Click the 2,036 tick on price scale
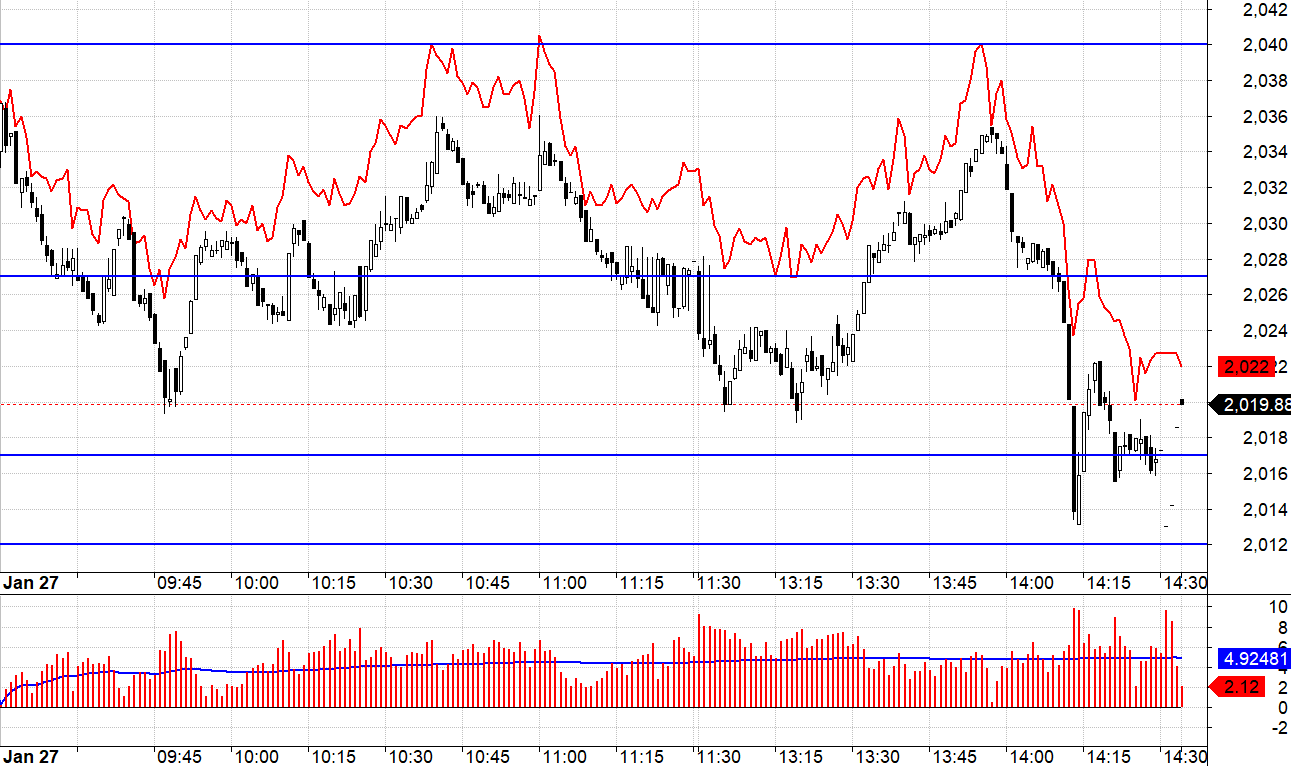This screenshot has width=1291, height=766. point(1264,116)
